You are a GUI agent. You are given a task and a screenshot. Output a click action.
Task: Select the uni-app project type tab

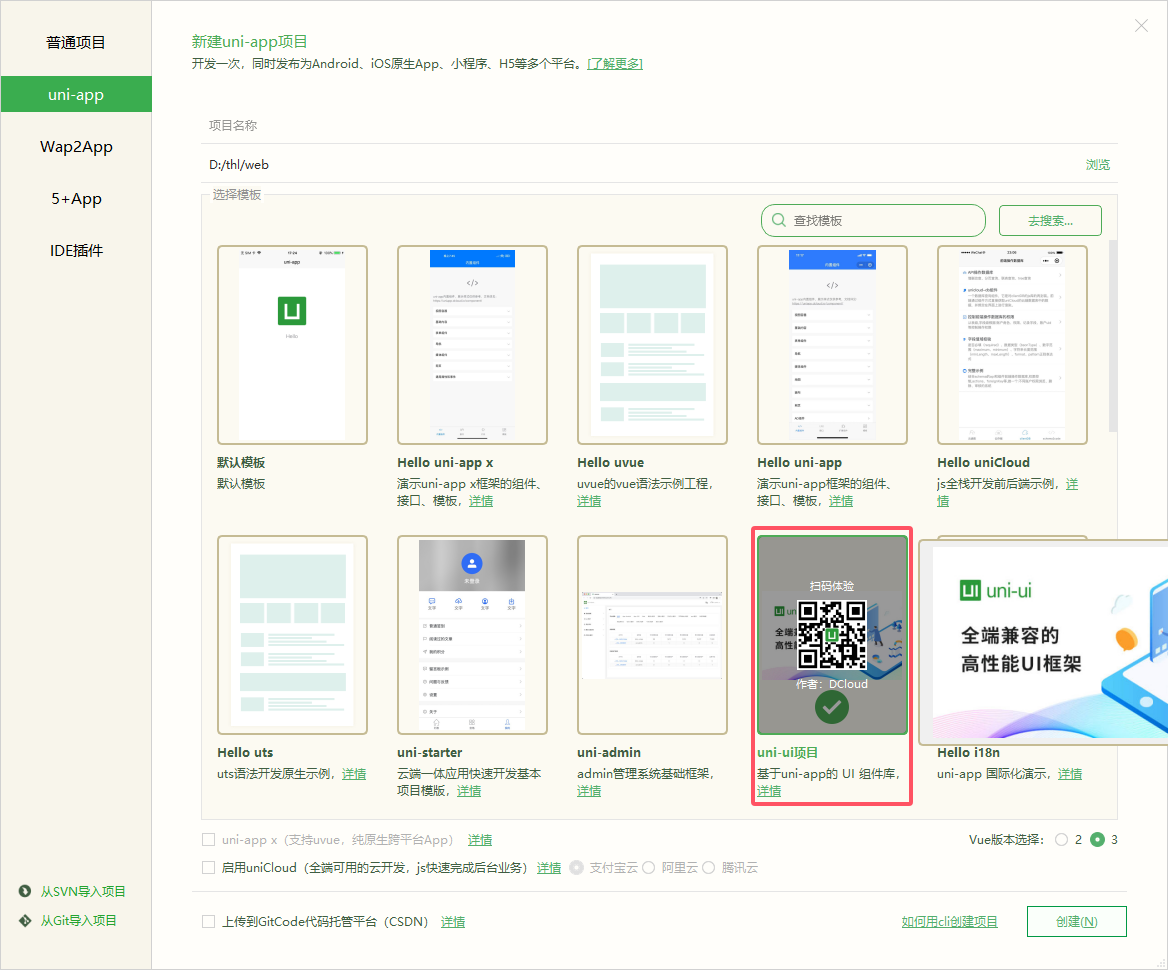point(76,95)
